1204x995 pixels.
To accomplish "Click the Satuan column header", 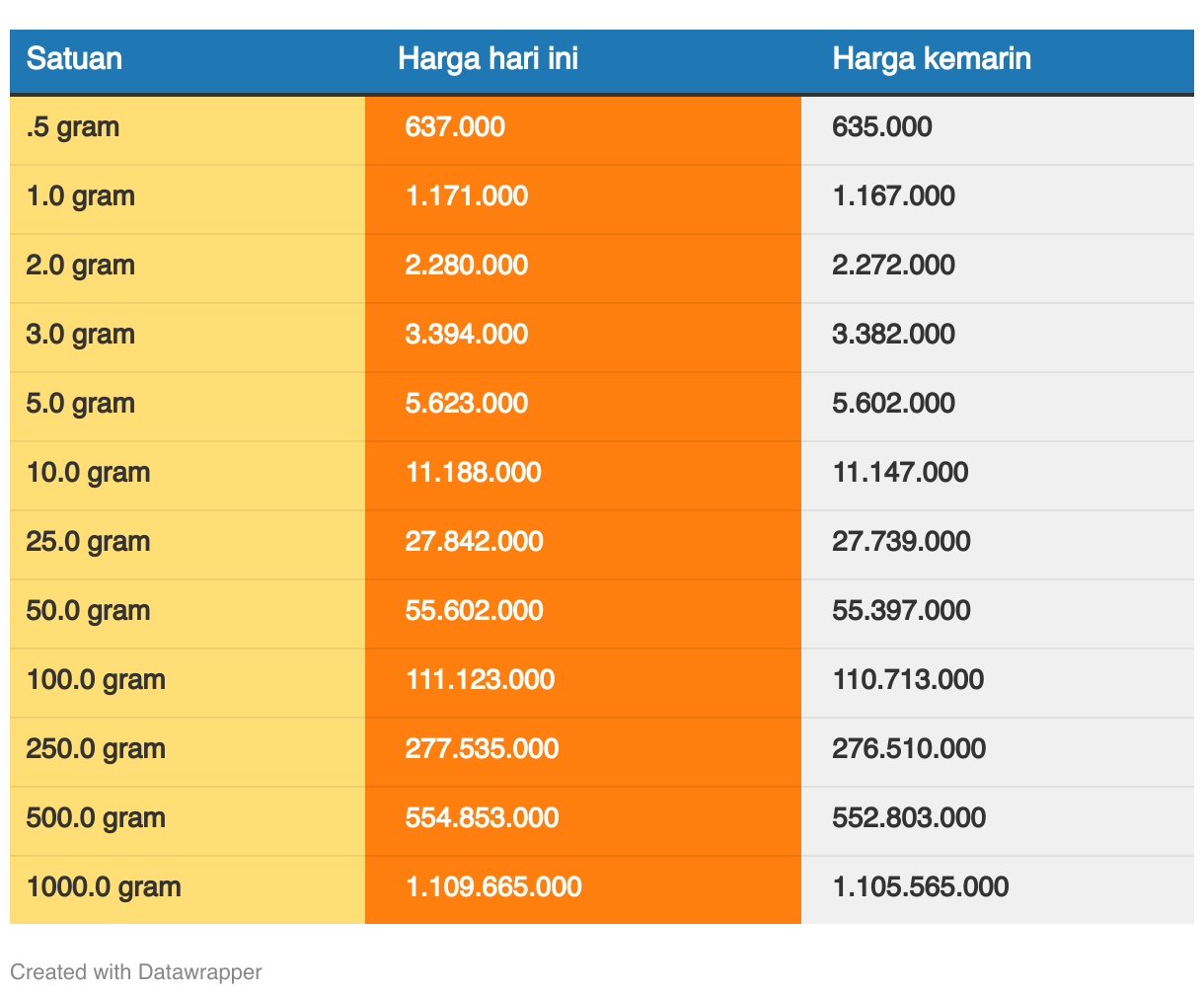I will click(74, 59).
